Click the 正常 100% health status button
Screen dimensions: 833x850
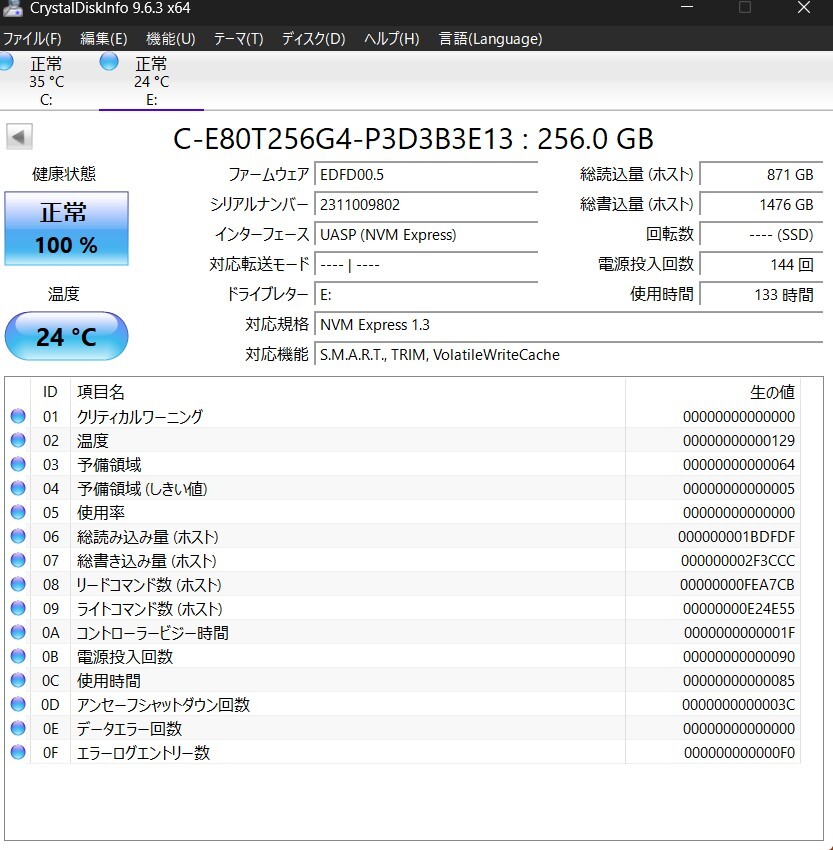coord(67,228)
